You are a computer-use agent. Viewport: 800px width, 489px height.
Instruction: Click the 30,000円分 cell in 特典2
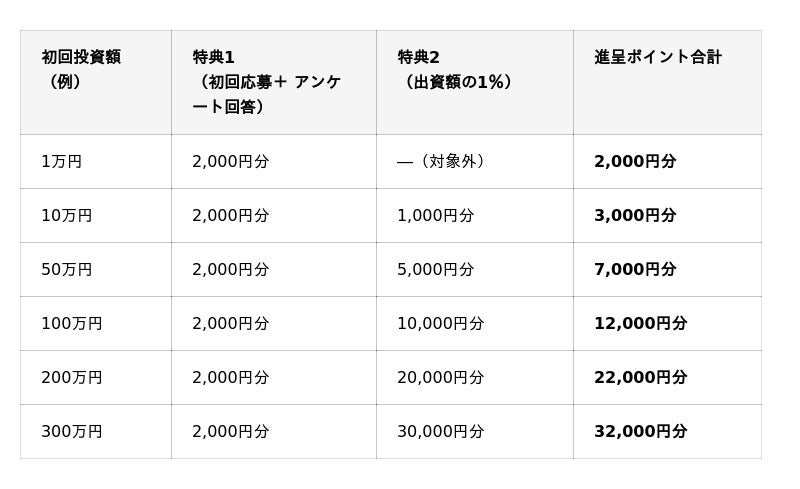[475, 431]
